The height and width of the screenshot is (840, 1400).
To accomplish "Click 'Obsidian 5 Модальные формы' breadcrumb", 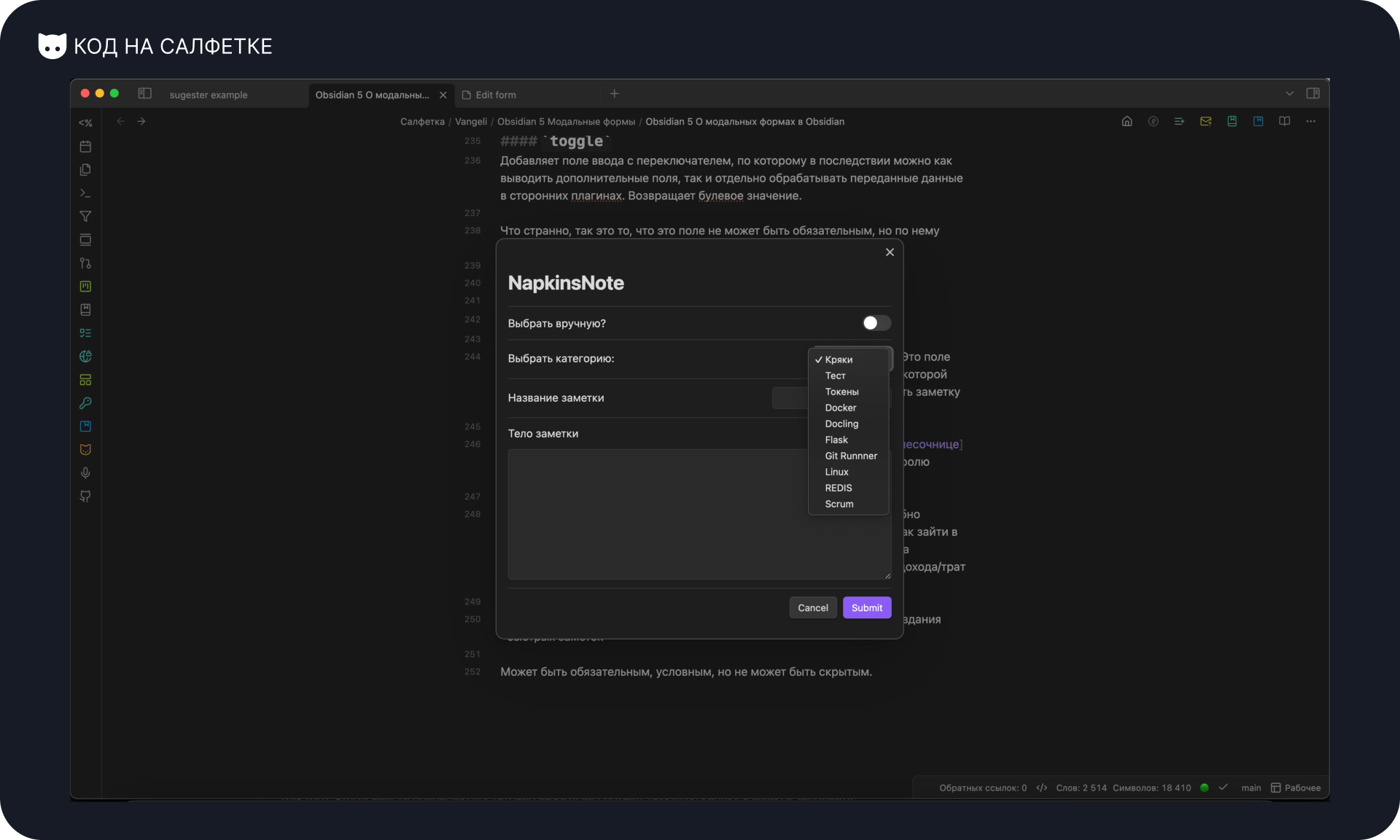I will (566, 122).
